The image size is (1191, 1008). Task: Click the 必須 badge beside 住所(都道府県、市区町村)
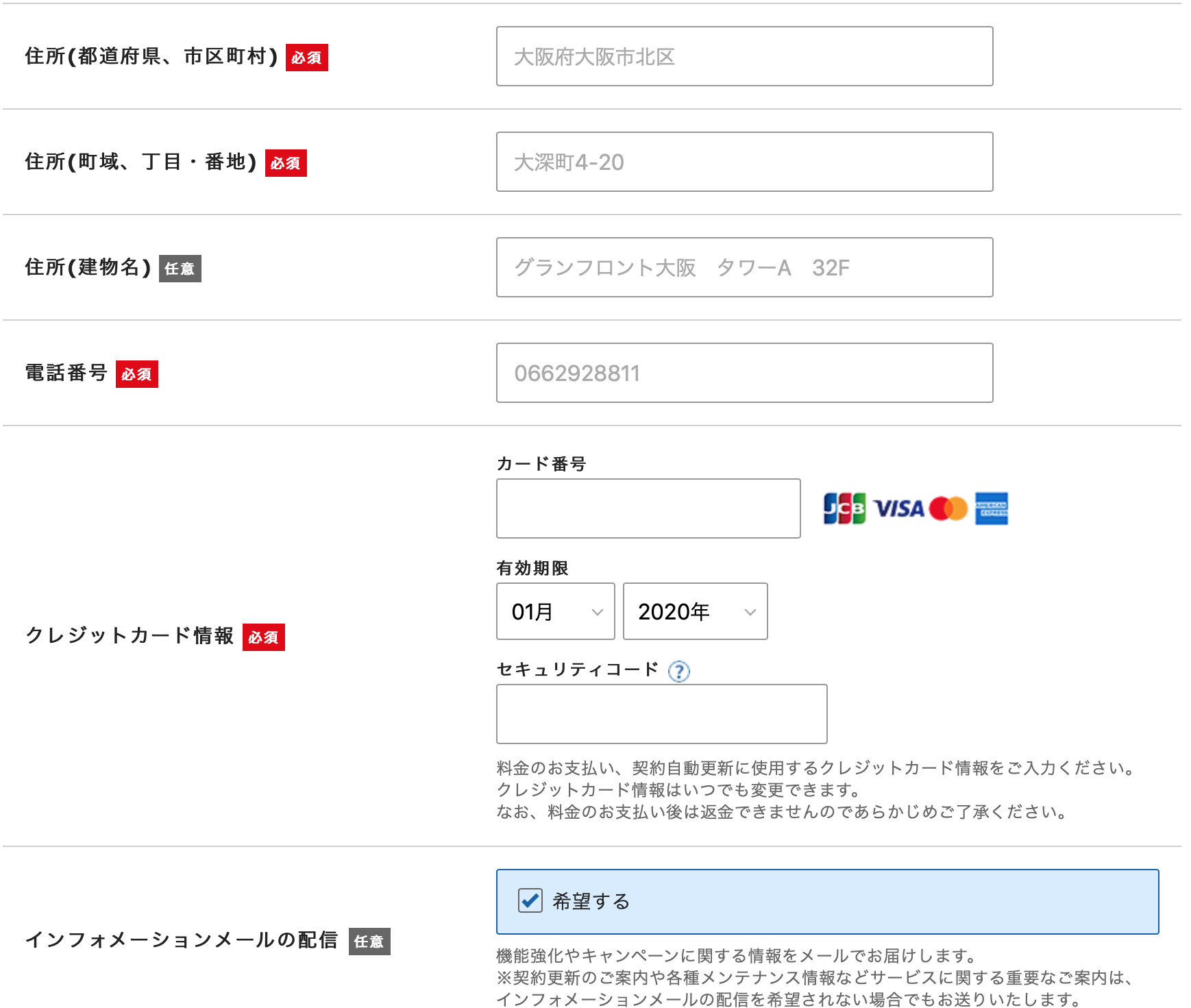[307, 58]
